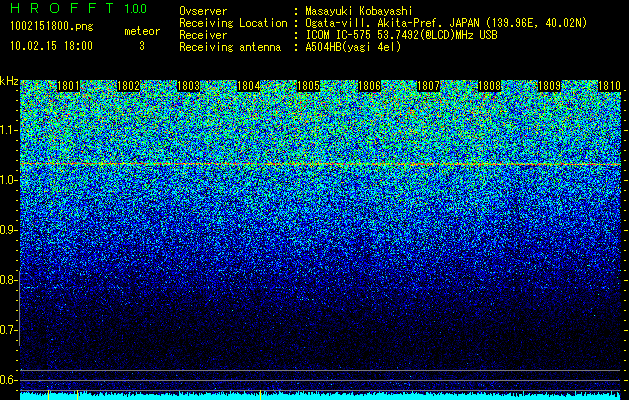Click the 1809 time marker label
This screenshot has width=629, height=400.
(x=549, y=86)
